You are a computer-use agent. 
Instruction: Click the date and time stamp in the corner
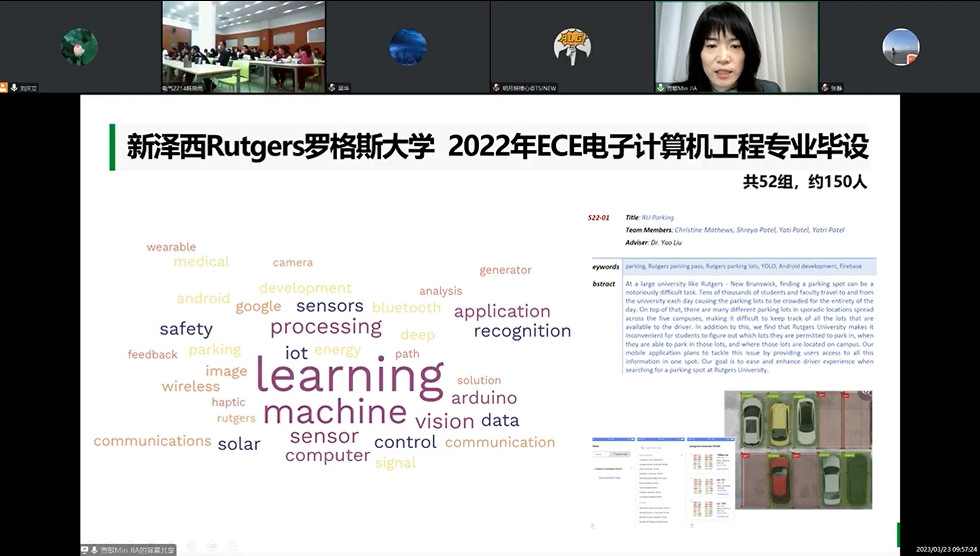943,549
